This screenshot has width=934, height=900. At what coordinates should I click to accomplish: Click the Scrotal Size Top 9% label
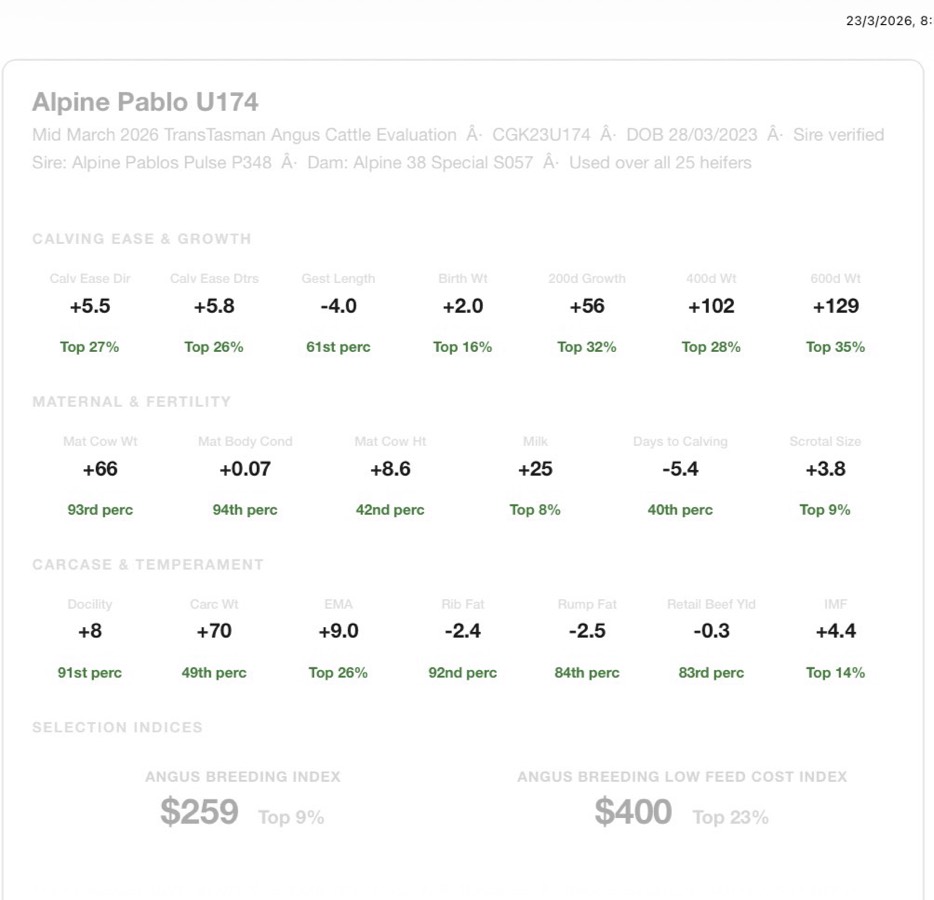pos(825,510)
